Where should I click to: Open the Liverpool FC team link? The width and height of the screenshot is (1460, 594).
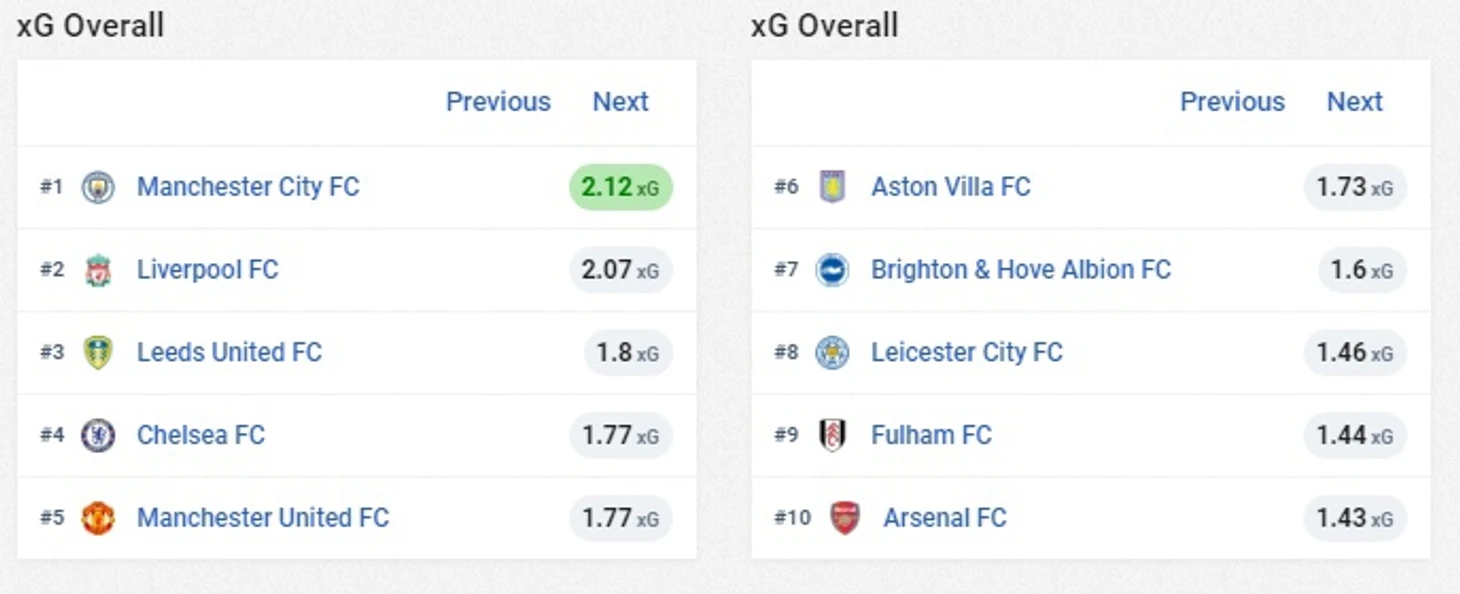click(x=208, y=270)
